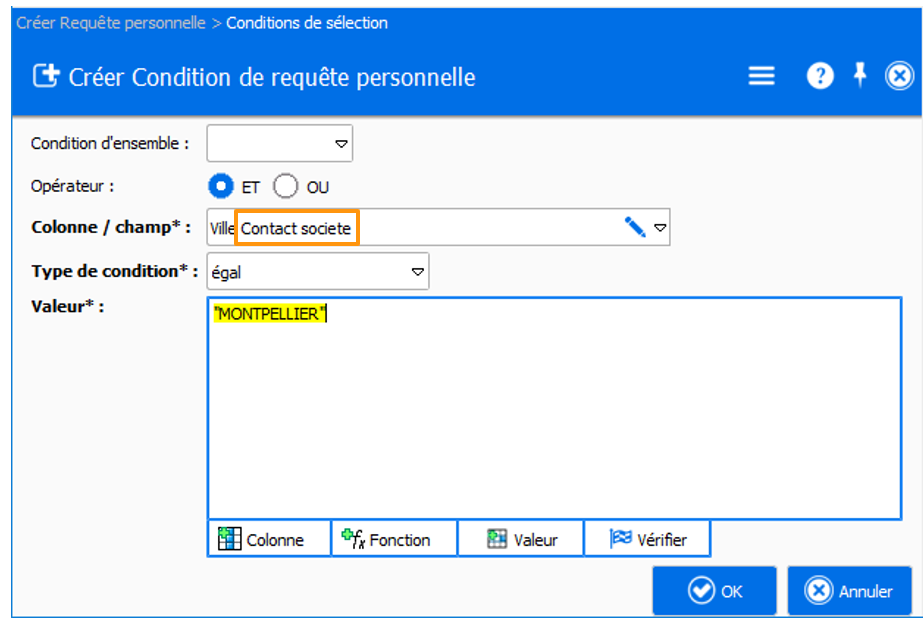This screenshot has width=924, height=630.
Task: Close dialog with header X icon
Action: click(900, 77)
